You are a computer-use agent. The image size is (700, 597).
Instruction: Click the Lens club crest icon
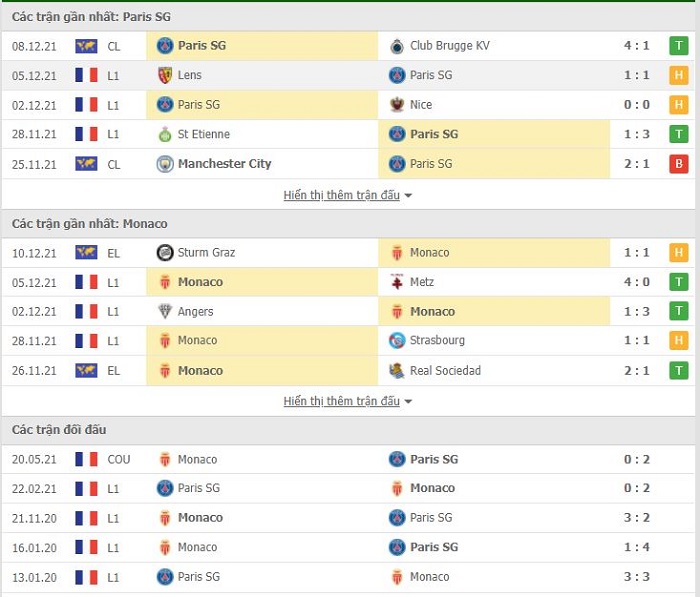coord(165,75)
